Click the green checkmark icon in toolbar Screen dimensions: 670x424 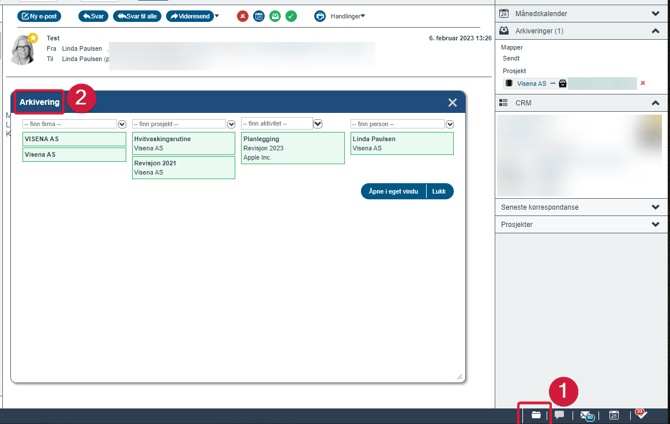pyautogui.click(x=291, y=16)
